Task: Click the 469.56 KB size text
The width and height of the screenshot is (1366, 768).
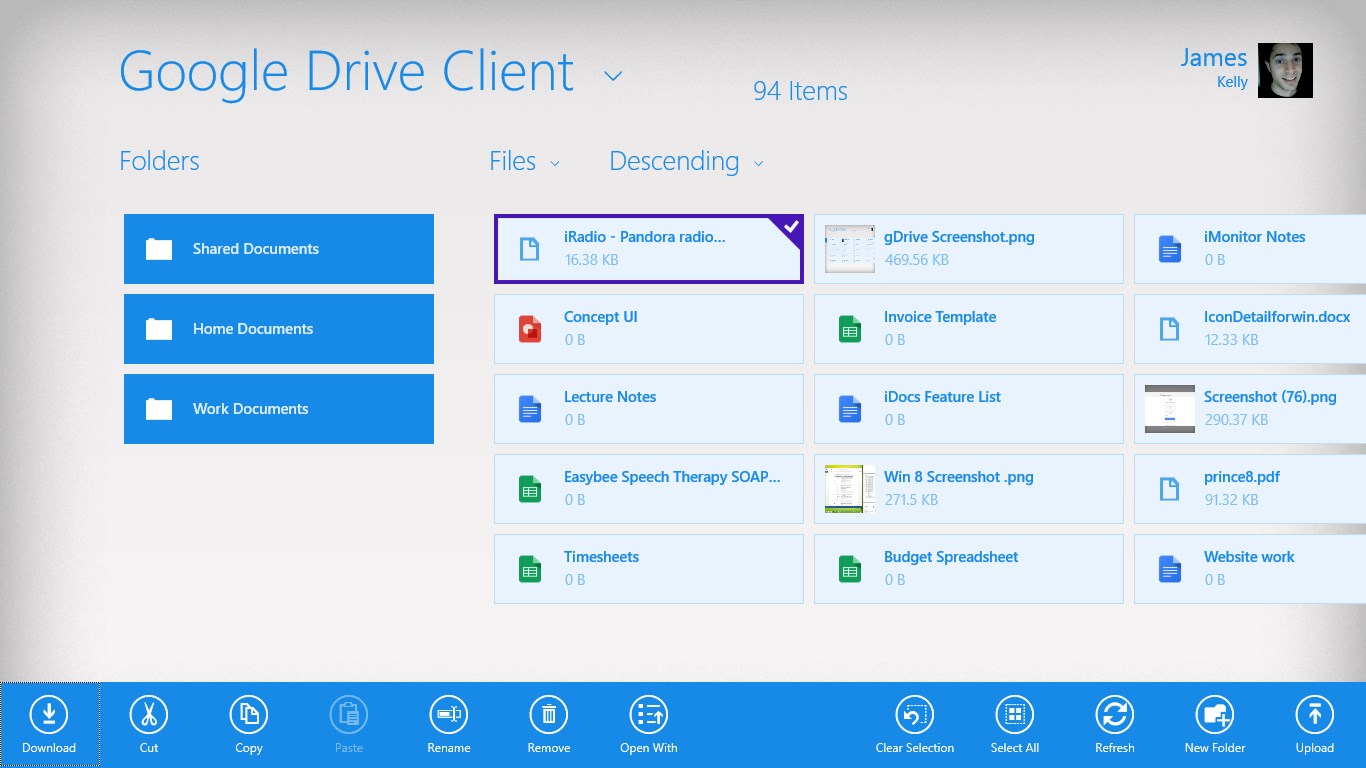Action: pos(917,260)
